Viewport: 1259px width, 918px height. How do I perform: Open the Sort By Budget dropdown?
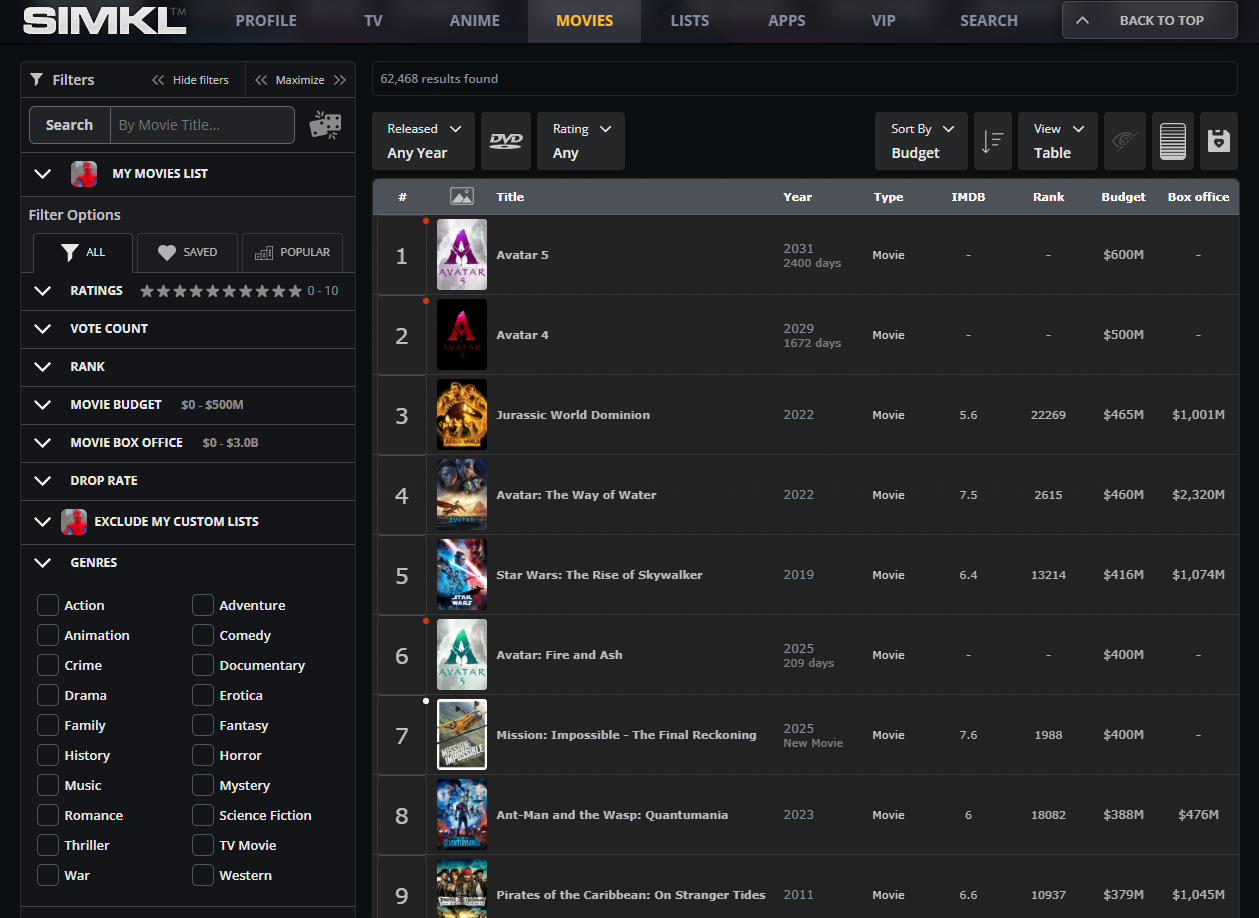(921, 141)
